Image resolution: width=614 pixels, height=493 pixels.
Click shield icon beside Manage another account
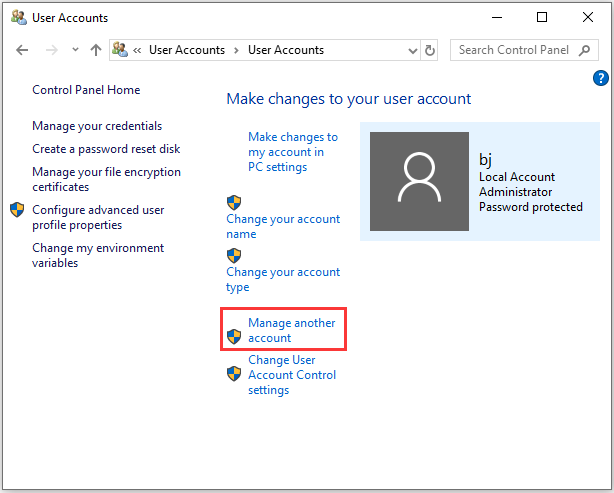click(x=234, y=336)
